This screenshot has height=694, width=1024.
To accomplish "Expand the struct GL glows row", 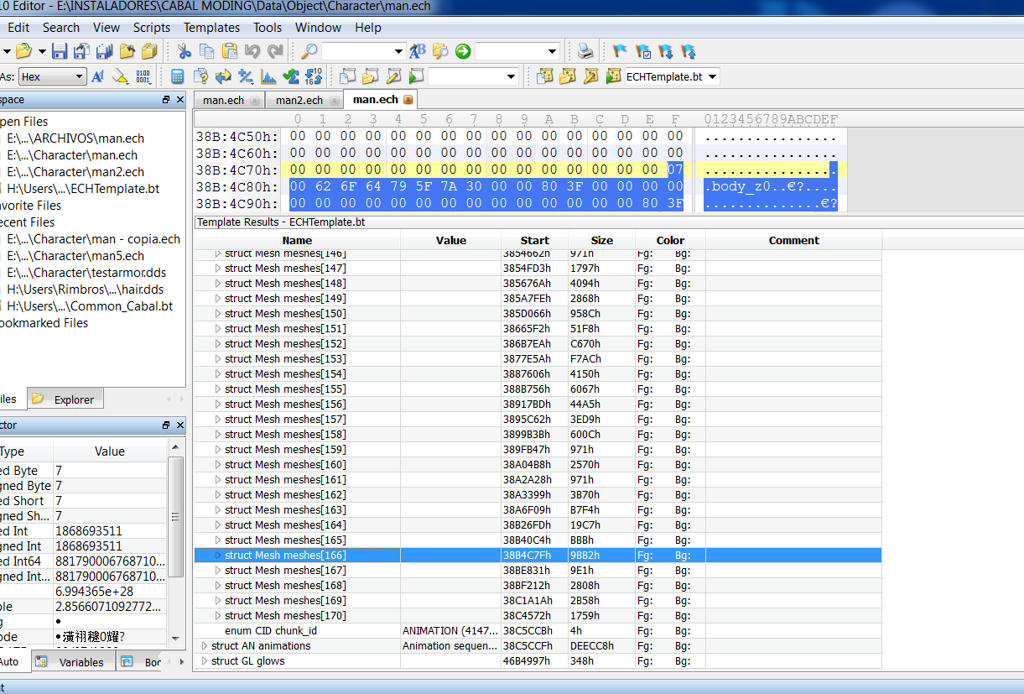I will click(x=205, y=661).
